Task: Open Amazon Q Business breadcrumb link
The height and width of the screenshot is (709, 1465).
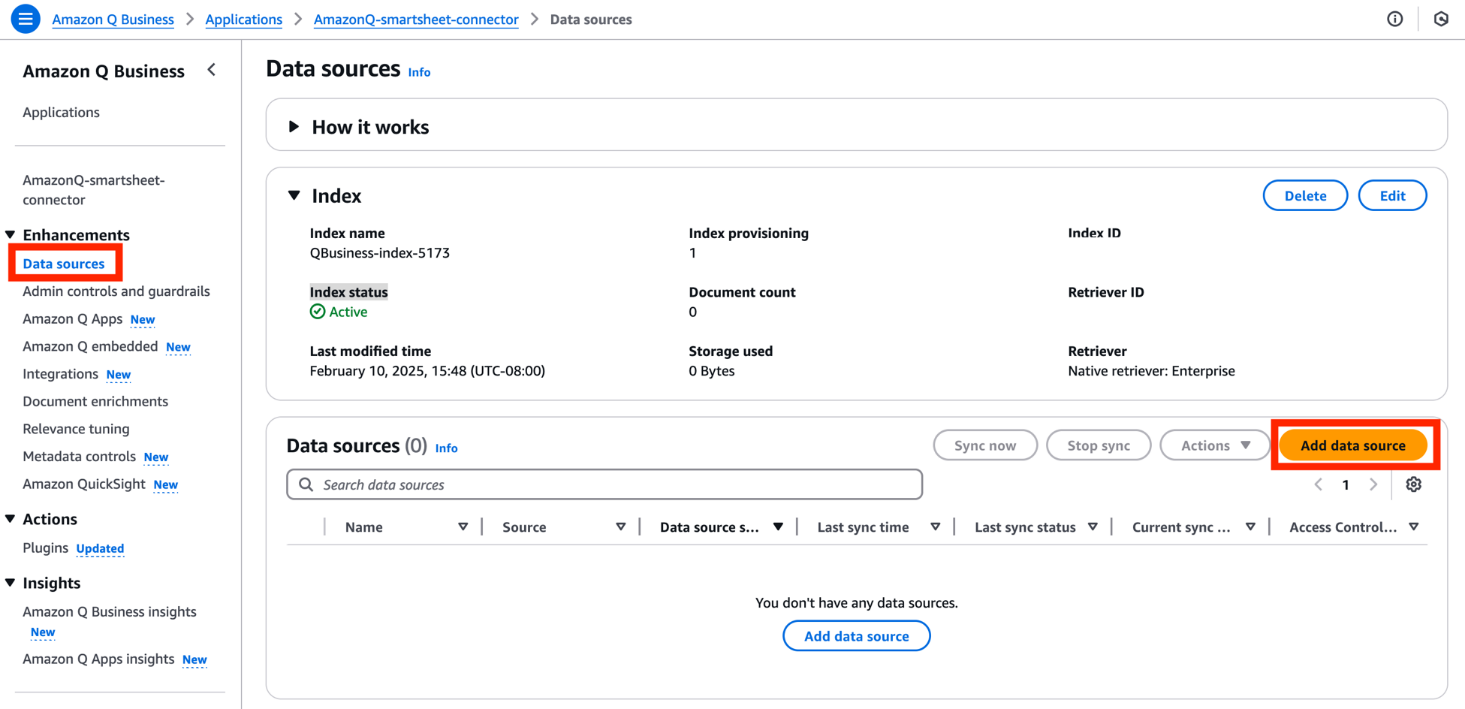Action: 113,19
